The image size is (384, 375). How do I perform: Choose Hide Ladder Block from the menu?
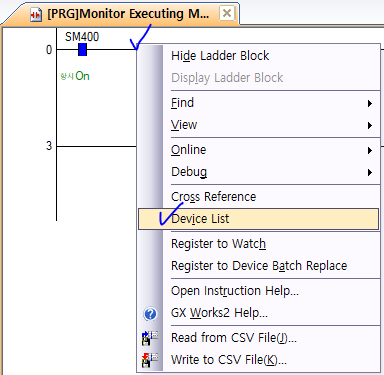(259, 56)
